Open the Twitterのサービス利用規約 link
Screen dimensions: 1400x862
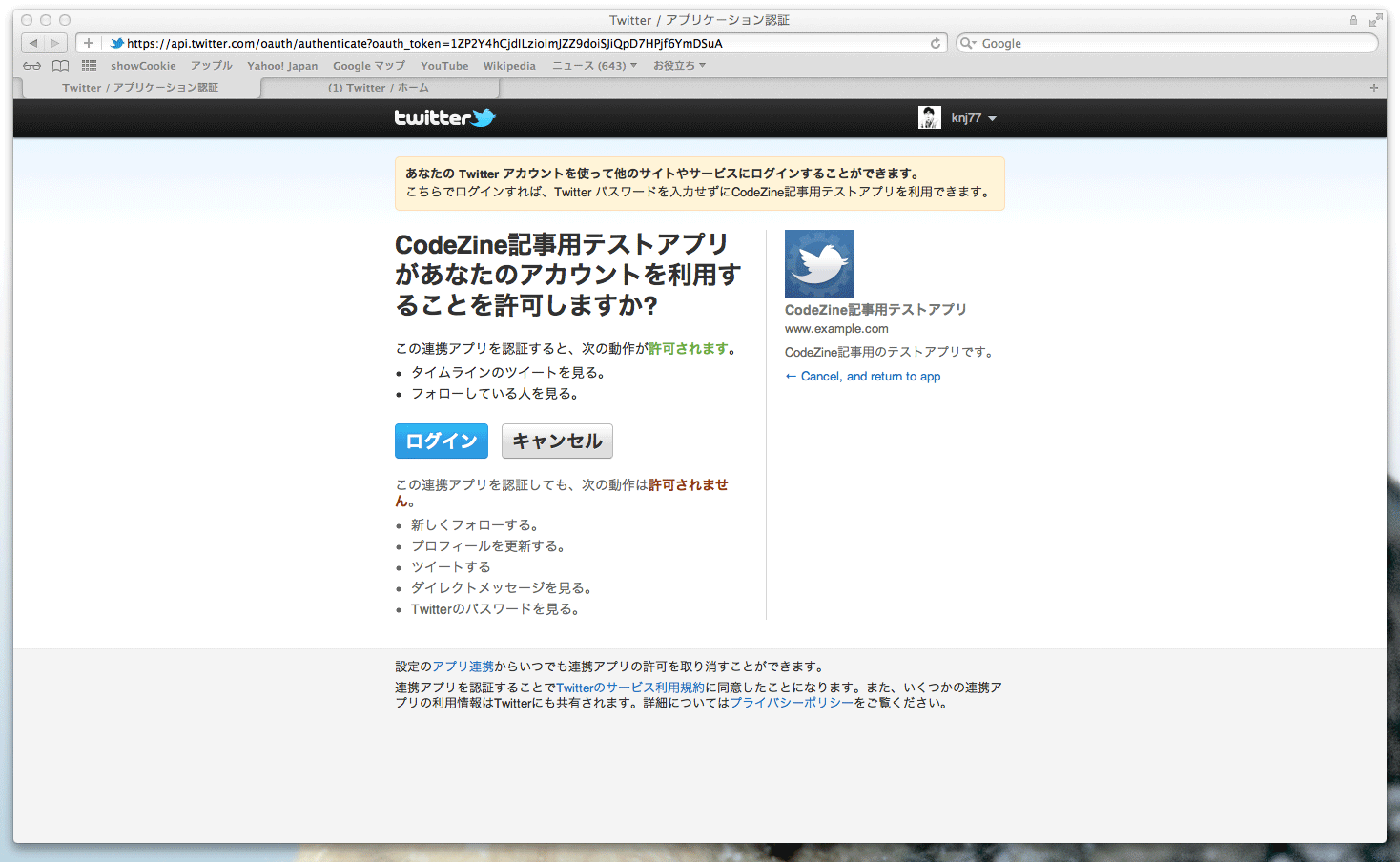pyautogui.click(x=630, y=688)
